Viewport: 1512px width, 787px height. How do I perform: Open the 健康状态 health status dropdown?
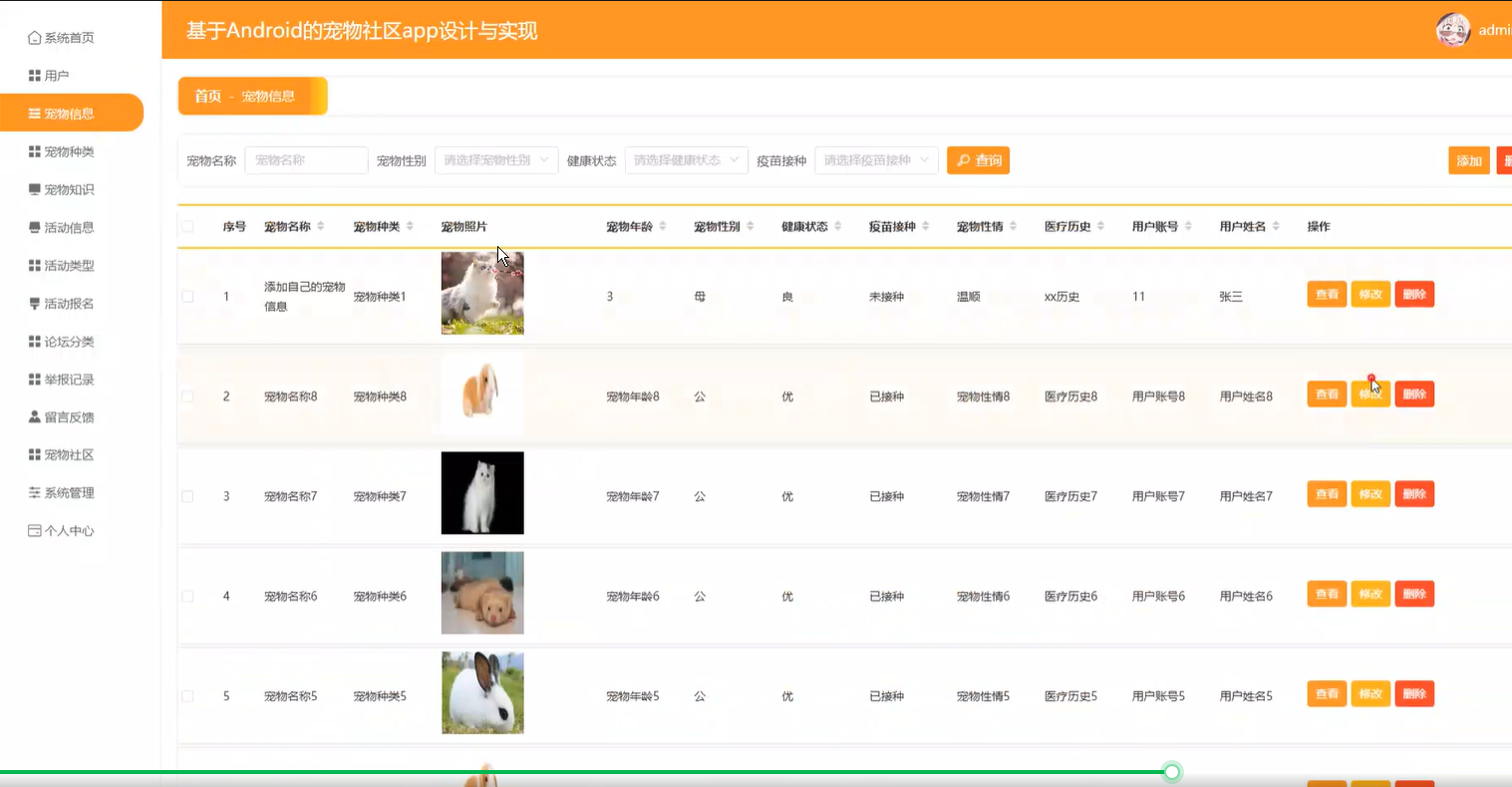686,159
